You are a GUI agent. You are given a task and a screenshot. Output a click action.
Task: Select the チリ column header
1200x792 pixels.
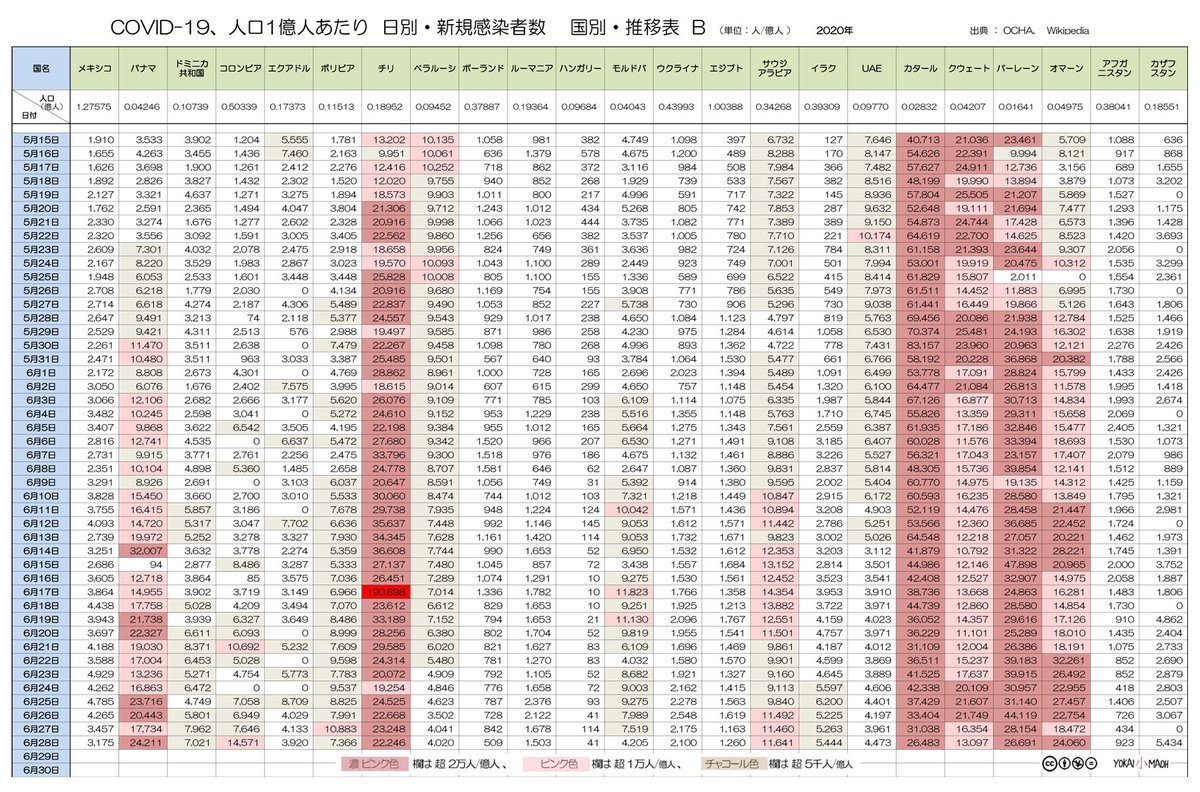(x=385, y=68)
